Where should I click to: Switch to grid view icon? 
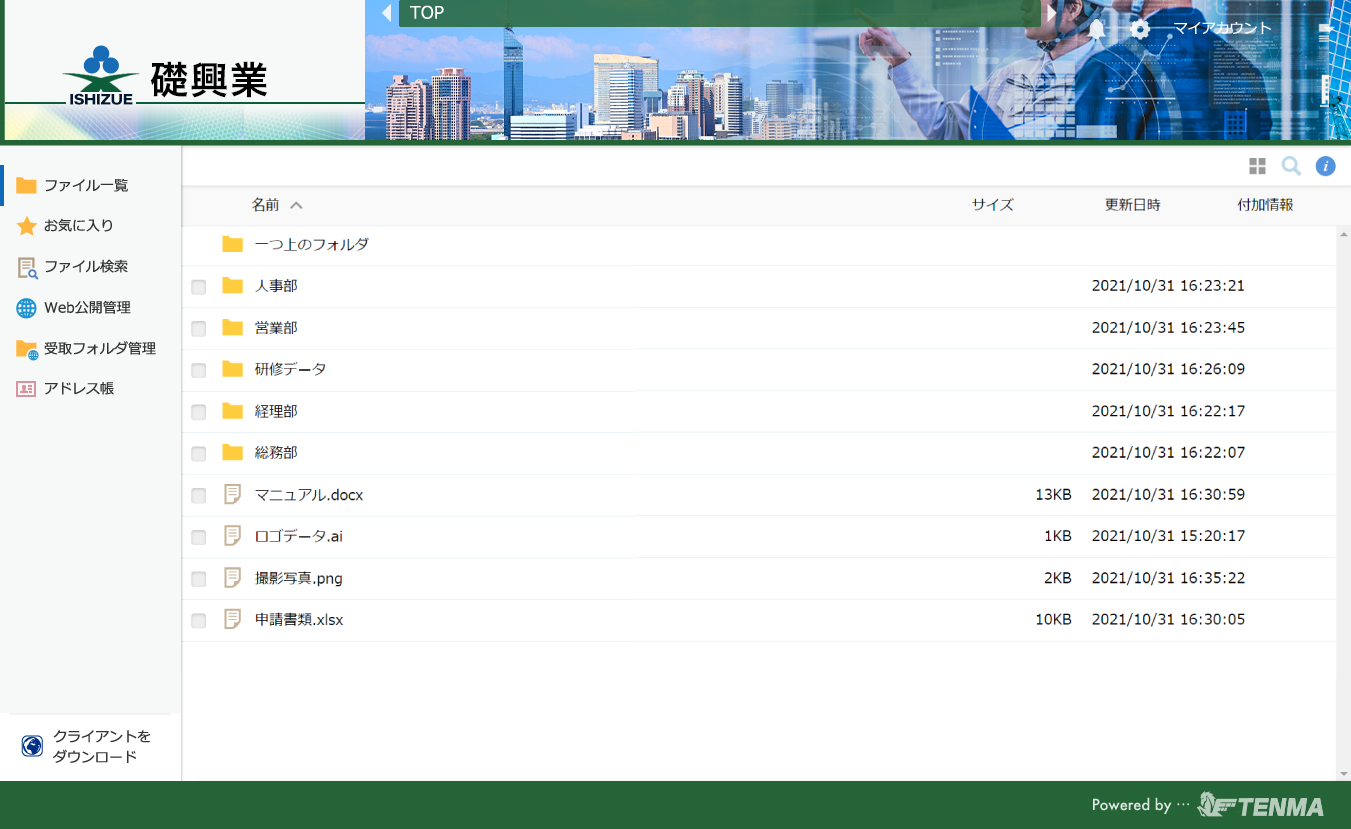point(1257,166)
